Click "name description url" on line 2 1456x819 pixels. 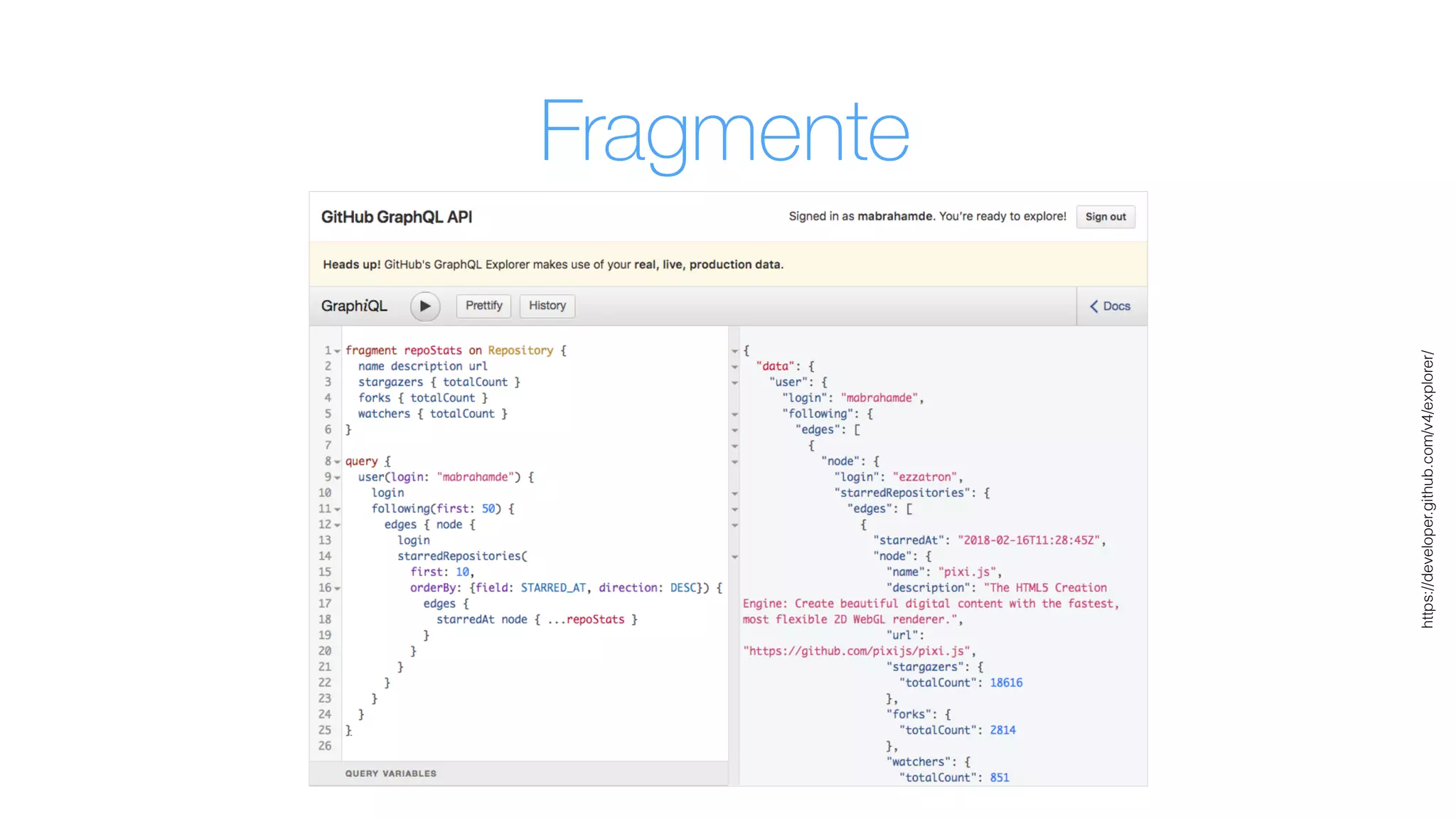click(x=423, y=366)
